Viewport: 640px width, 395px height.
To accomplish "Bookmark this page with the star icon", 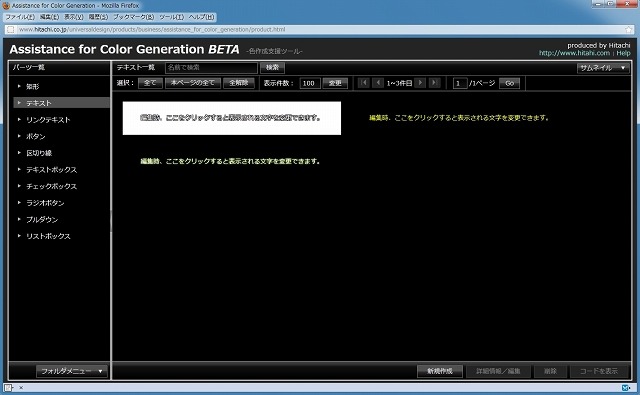I will pos(629,29).
